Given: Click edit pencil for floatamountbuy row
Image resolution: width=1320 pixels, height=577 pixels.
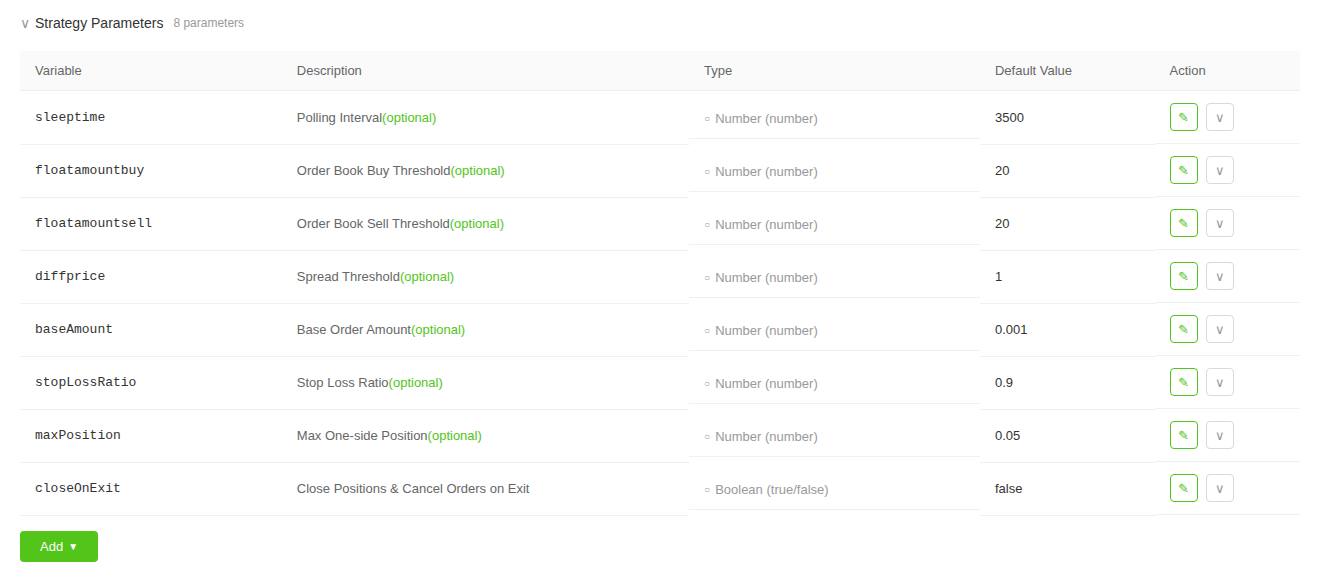Looking at the screenshot, I should coord(1183,170).
